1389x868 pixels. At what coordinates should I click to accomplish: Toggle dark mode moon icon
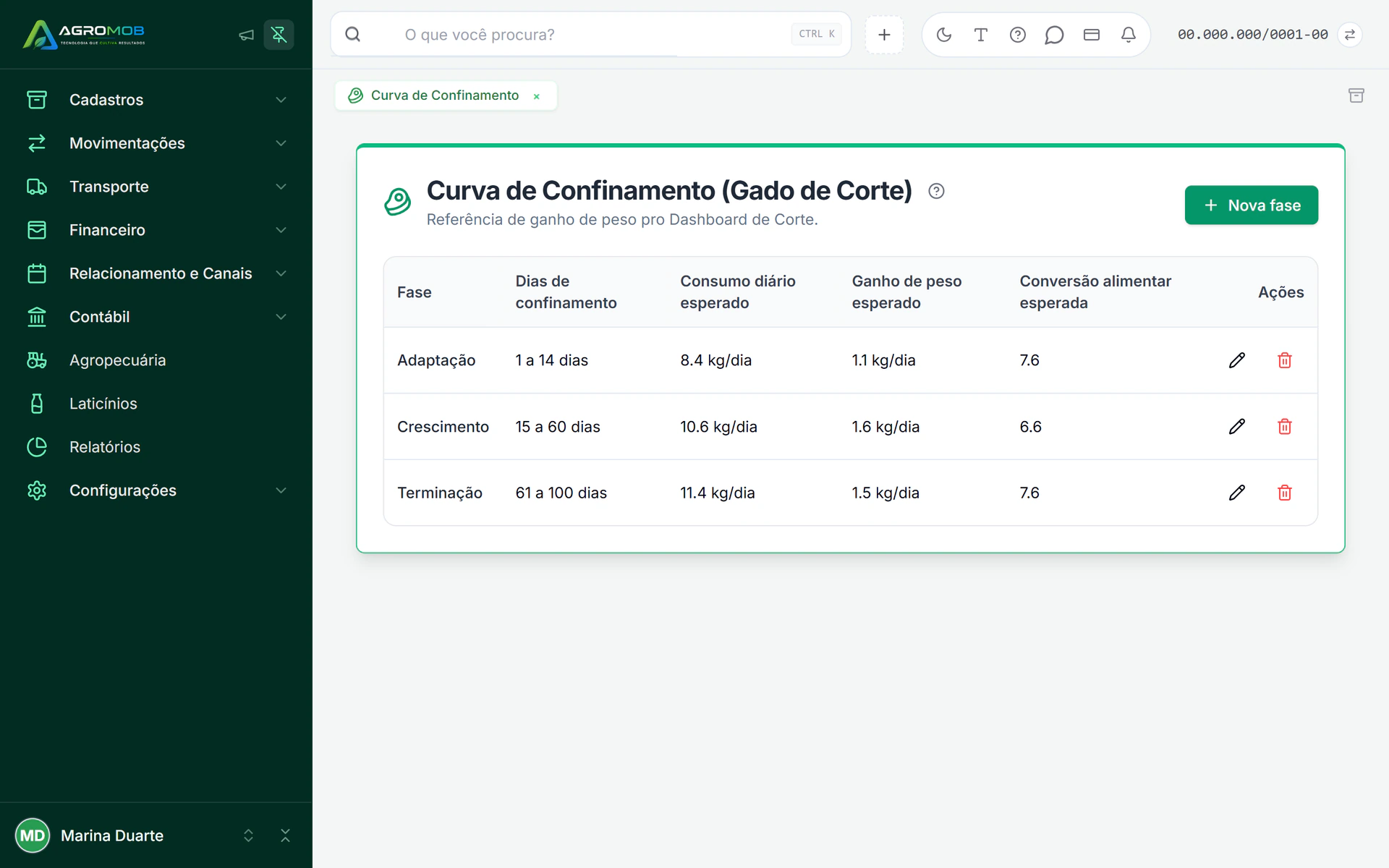coord(943,35)
